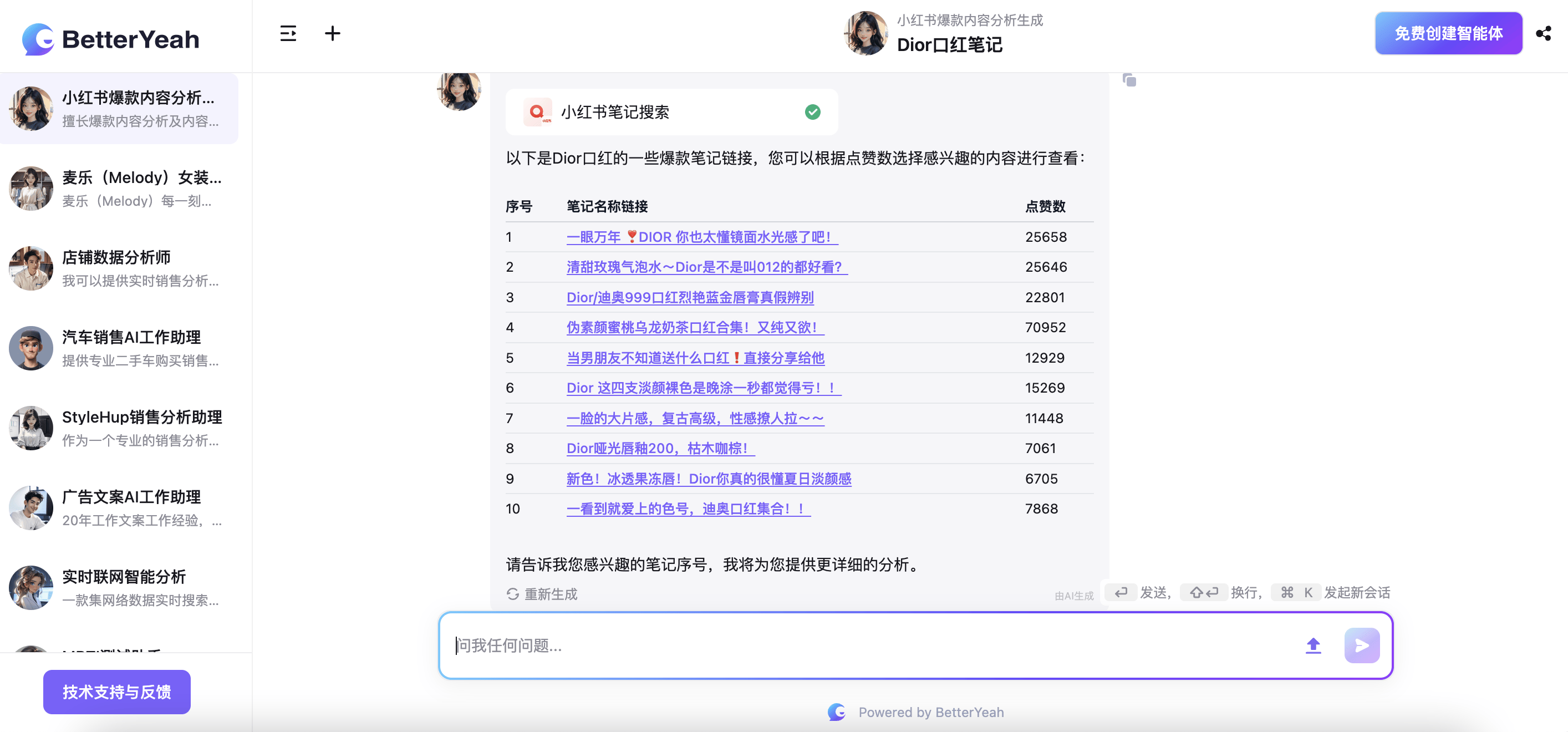Click avatar of StyleHup销售分析助理
1568x732 pixels.
click(30, 428)
